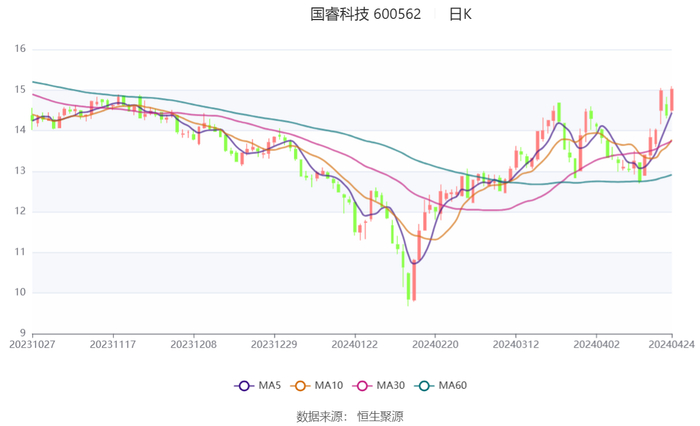Viewport: 700px width, 426px height.
Task: Click the purple MA5 legend circle marker
Action: 244,385
